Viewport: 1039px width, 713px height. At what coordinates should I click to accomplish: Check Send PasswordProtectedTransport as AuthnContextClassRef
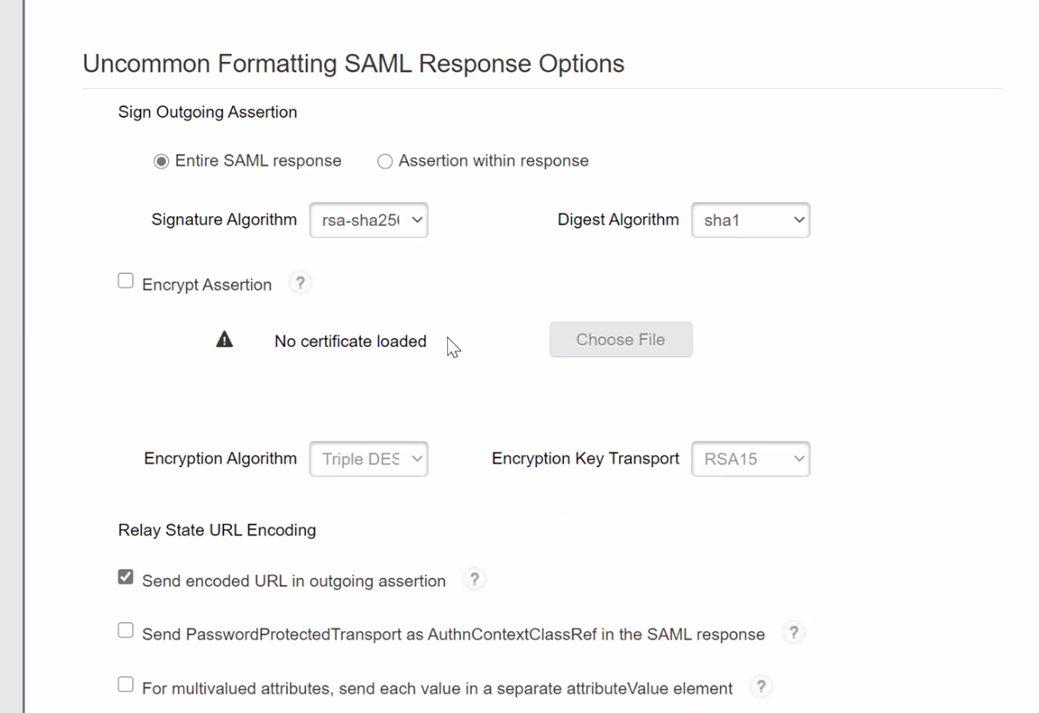tap(126, 630)
